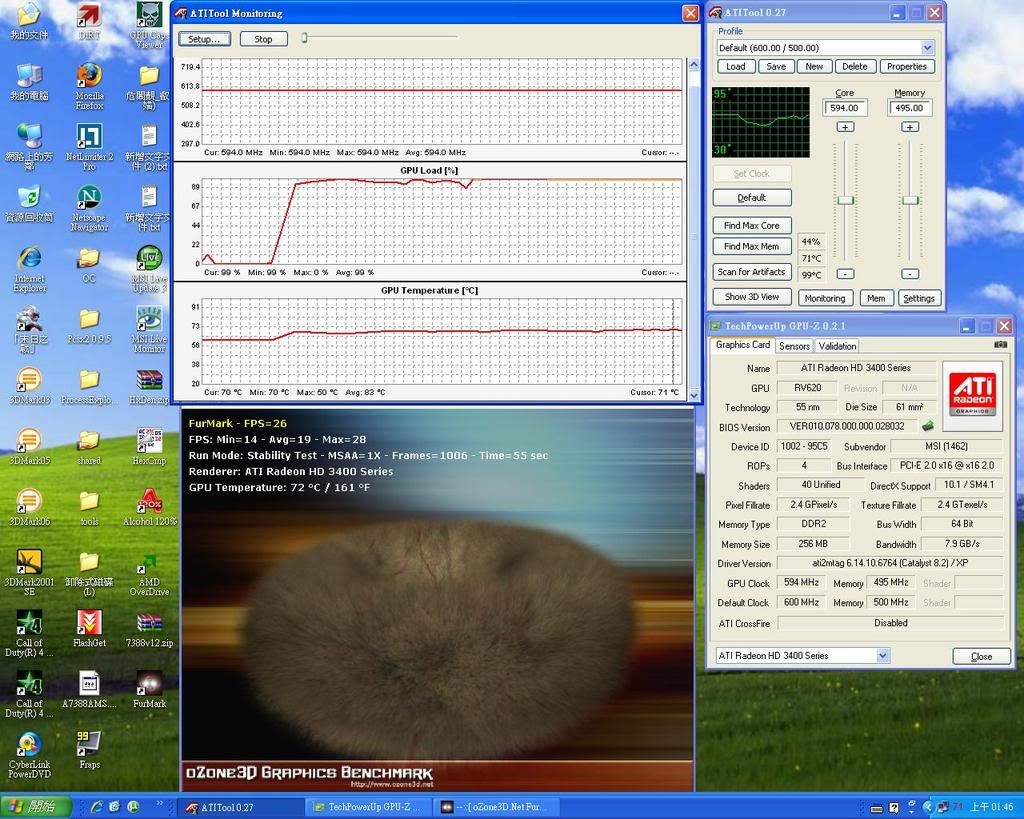The width and height of the screenshot is (1024, 819).
Task: Click Scan for Artifacts button
Action: (752, 272)
